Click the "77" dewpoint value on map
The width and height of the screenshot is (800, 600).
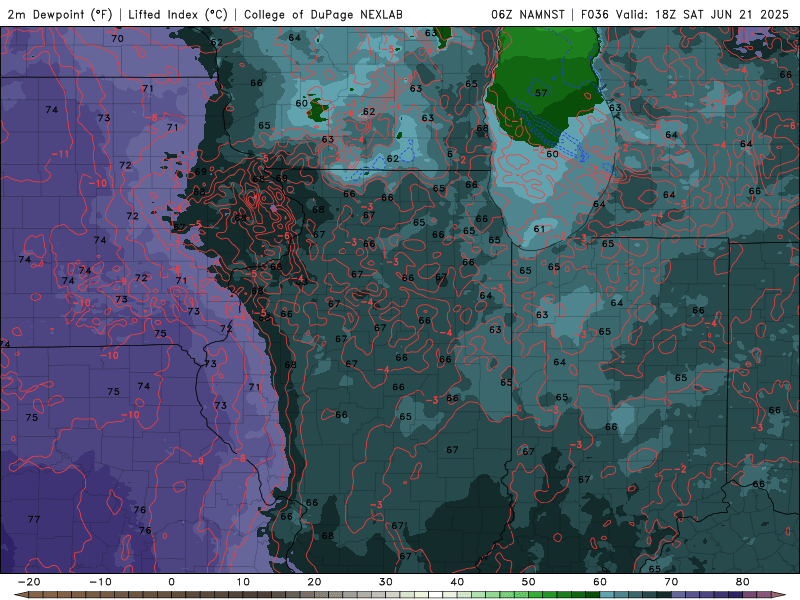tap(34, 519)
